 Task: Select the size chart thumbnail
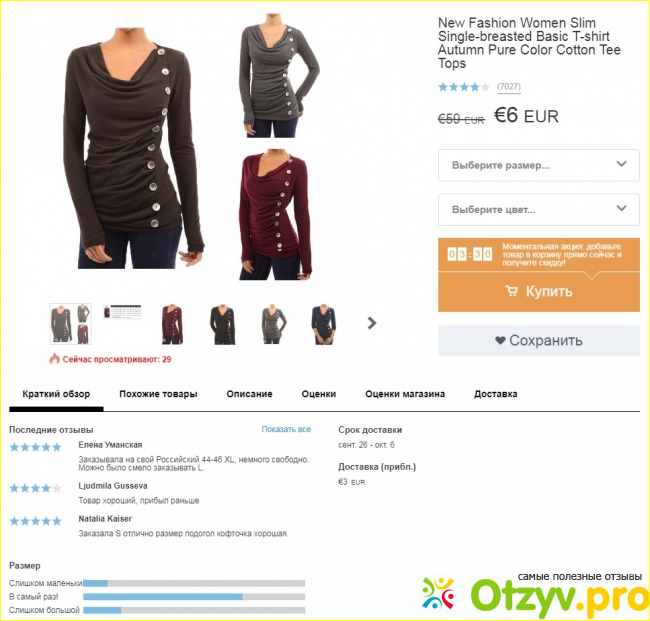(122, 312)
